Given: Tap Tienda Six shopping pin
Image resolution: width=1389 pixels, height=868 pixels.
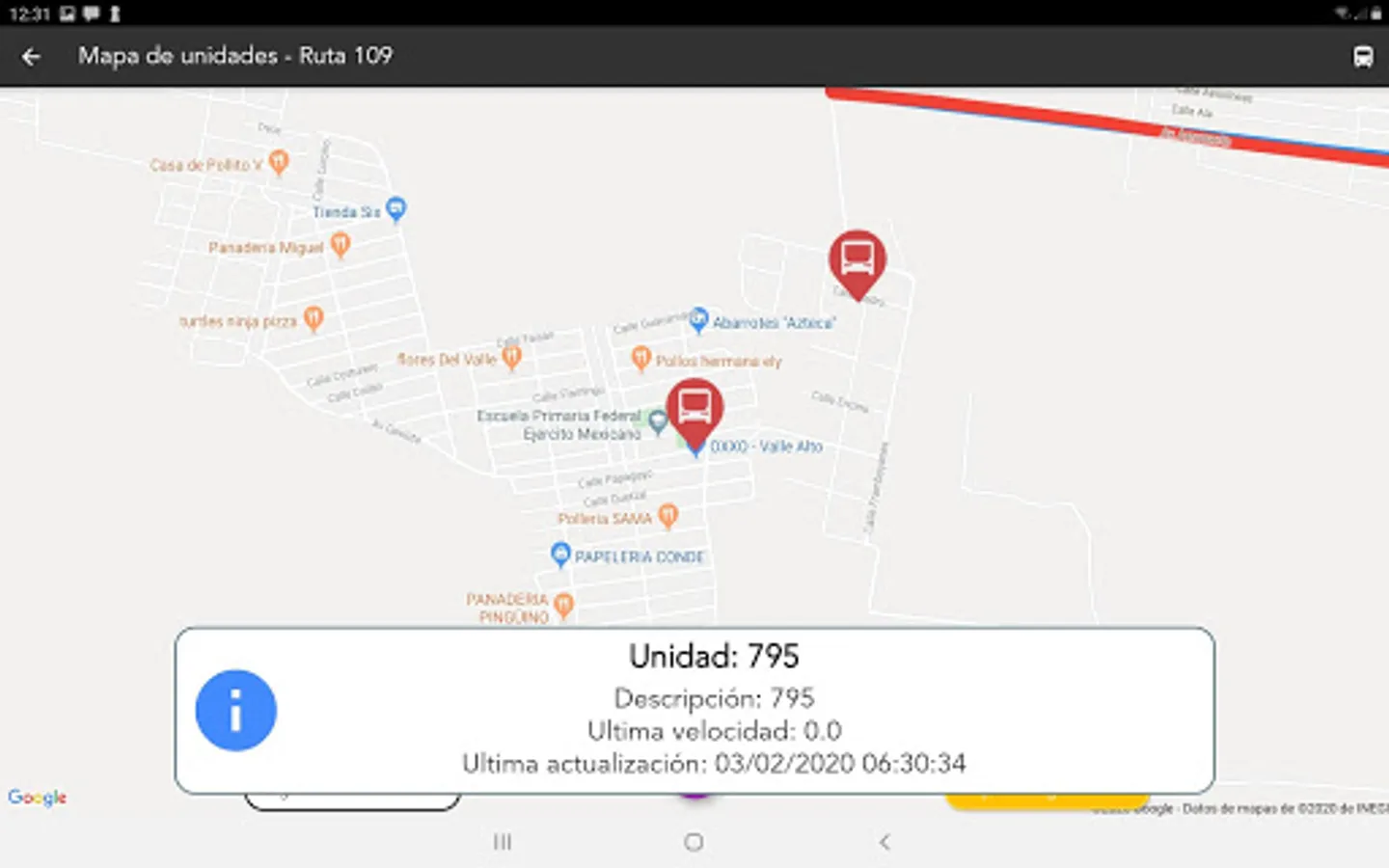Looking at the screenshot, I should click(x=395, y=208).
